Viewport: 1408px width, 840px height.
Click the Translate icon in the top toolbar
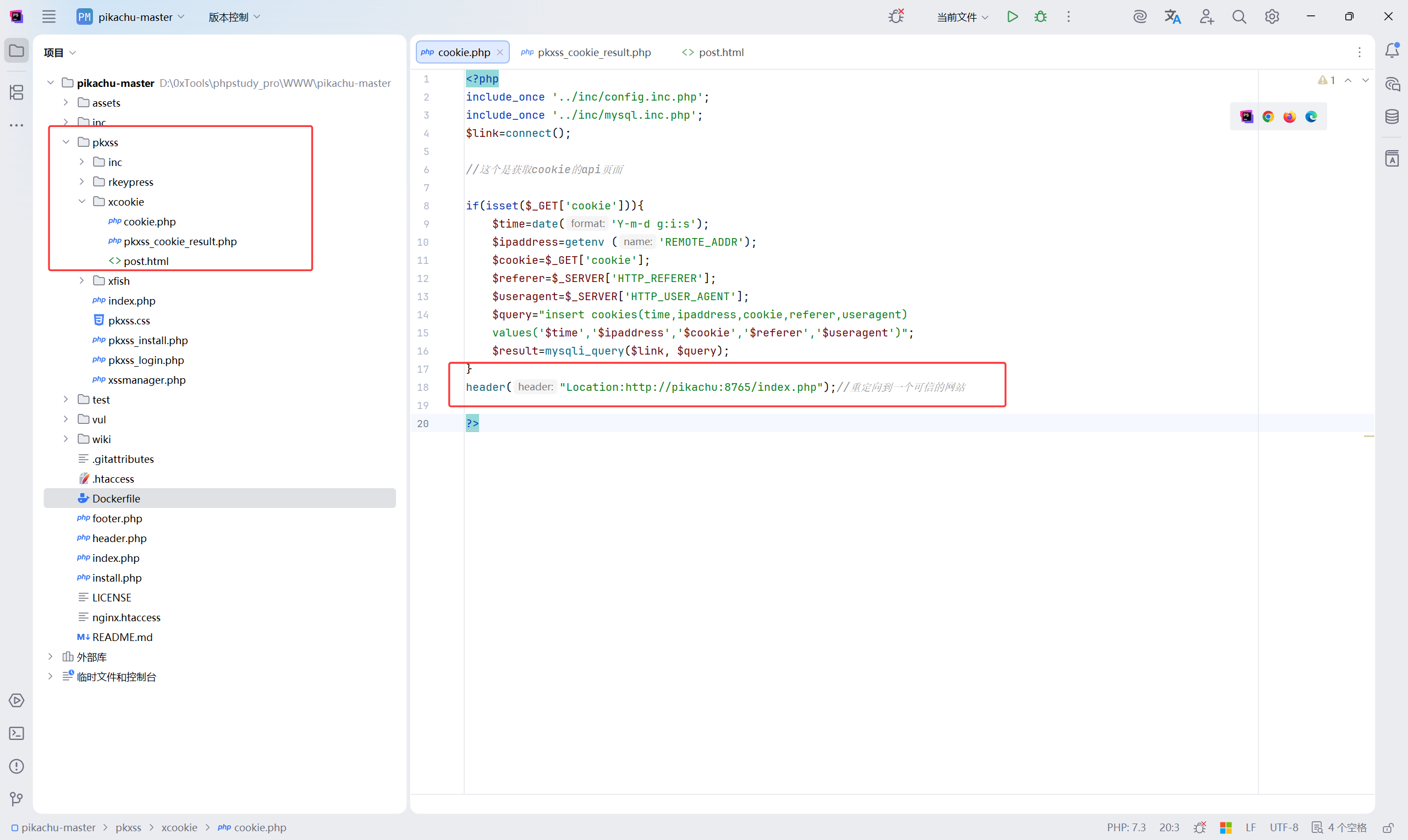click(x=1173, y=17)
